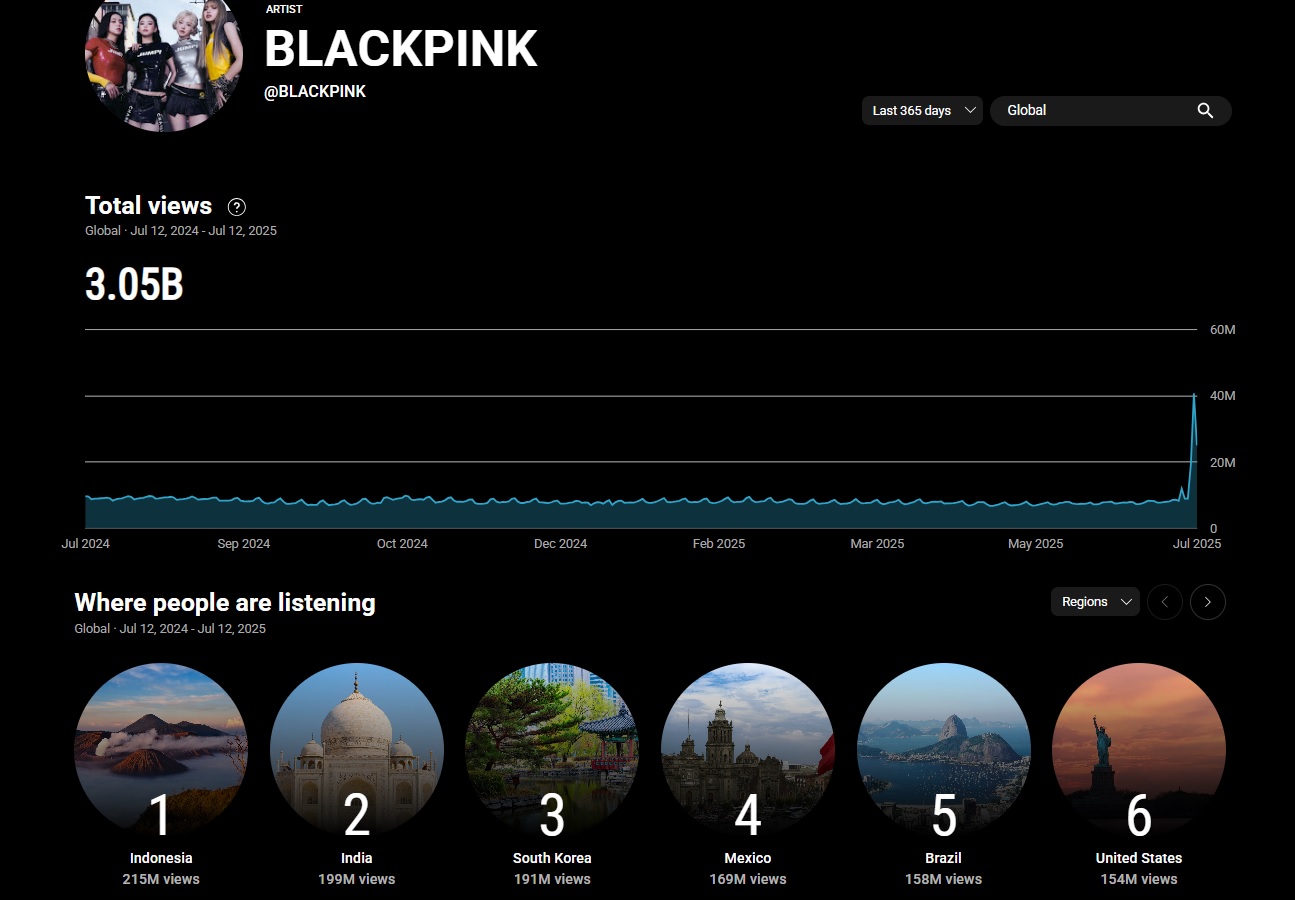Click the 158M views text
This screenshot has height=900, width=1295.
tap(944, 879)
